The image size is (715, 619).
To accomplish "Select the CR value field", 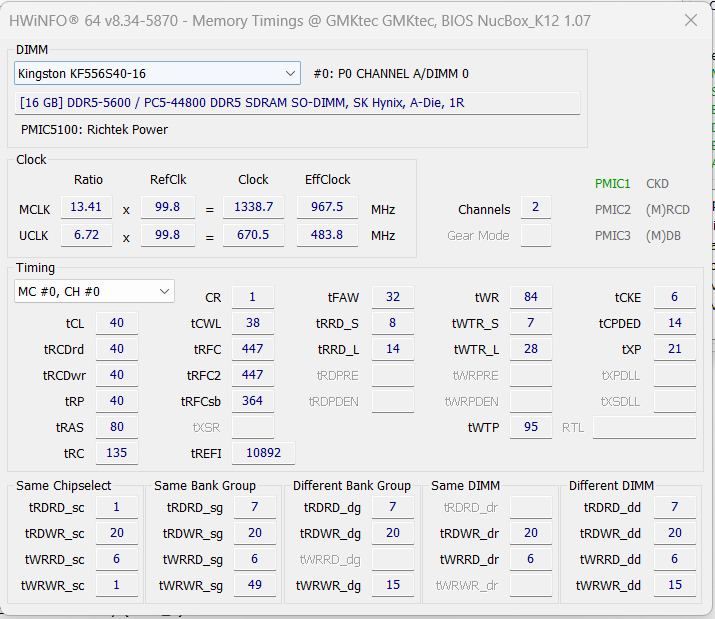I will tap(253, 297).
